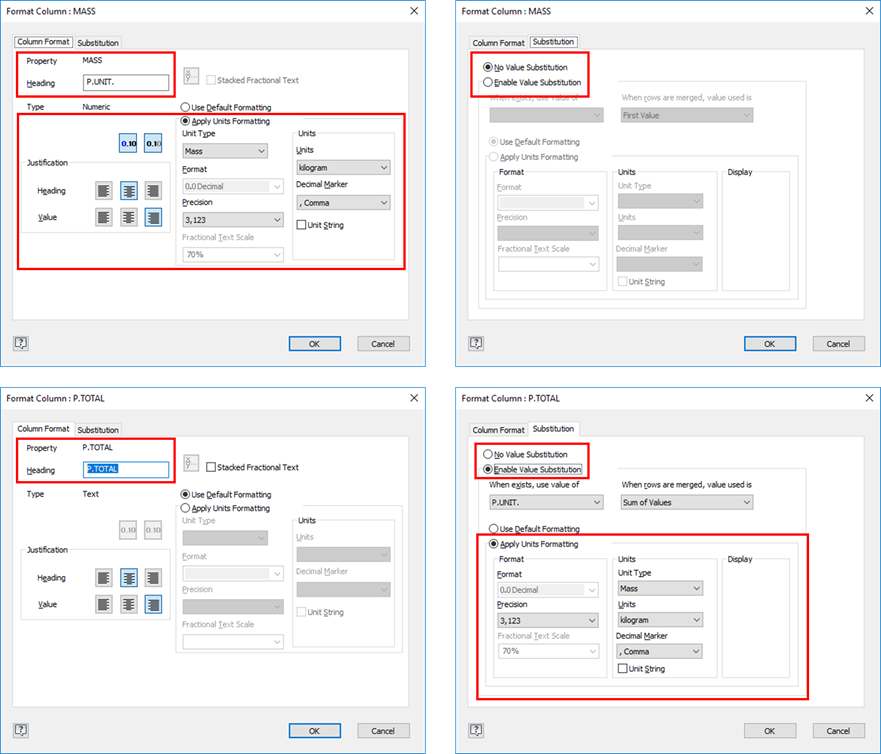Switch to Column Format tab in P.TOTAL Substitution dialog
This screenshot has height=754, width=881.
coord(498,430)
